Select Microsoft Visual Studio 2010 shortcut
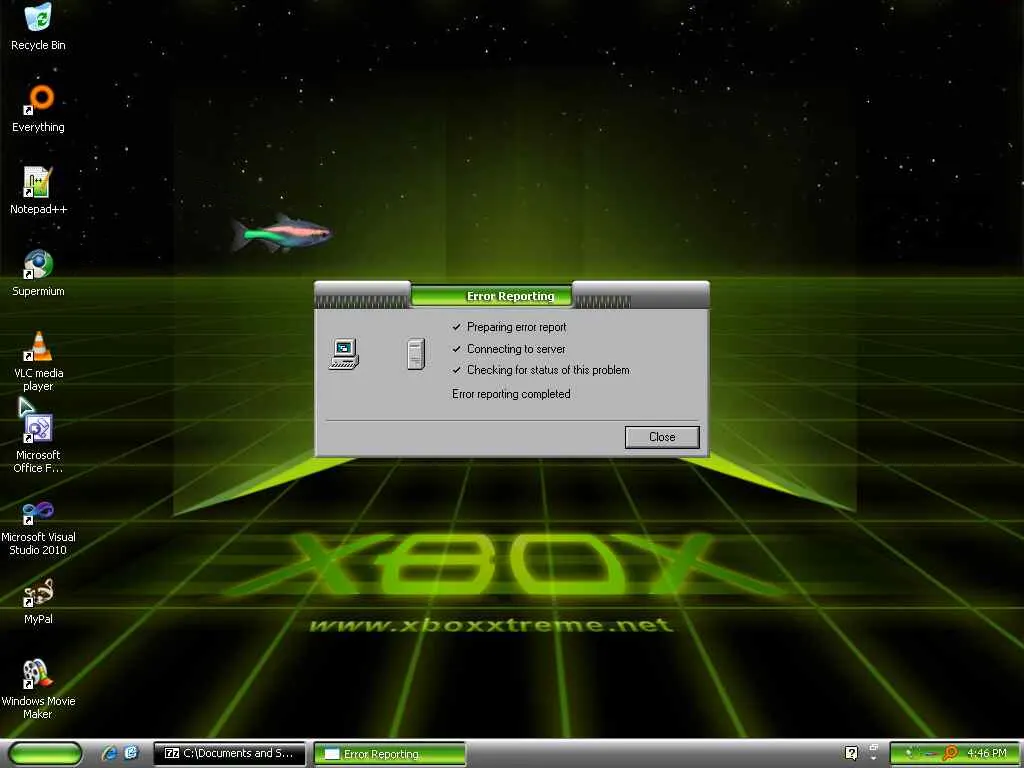 [x=38, y=526]
